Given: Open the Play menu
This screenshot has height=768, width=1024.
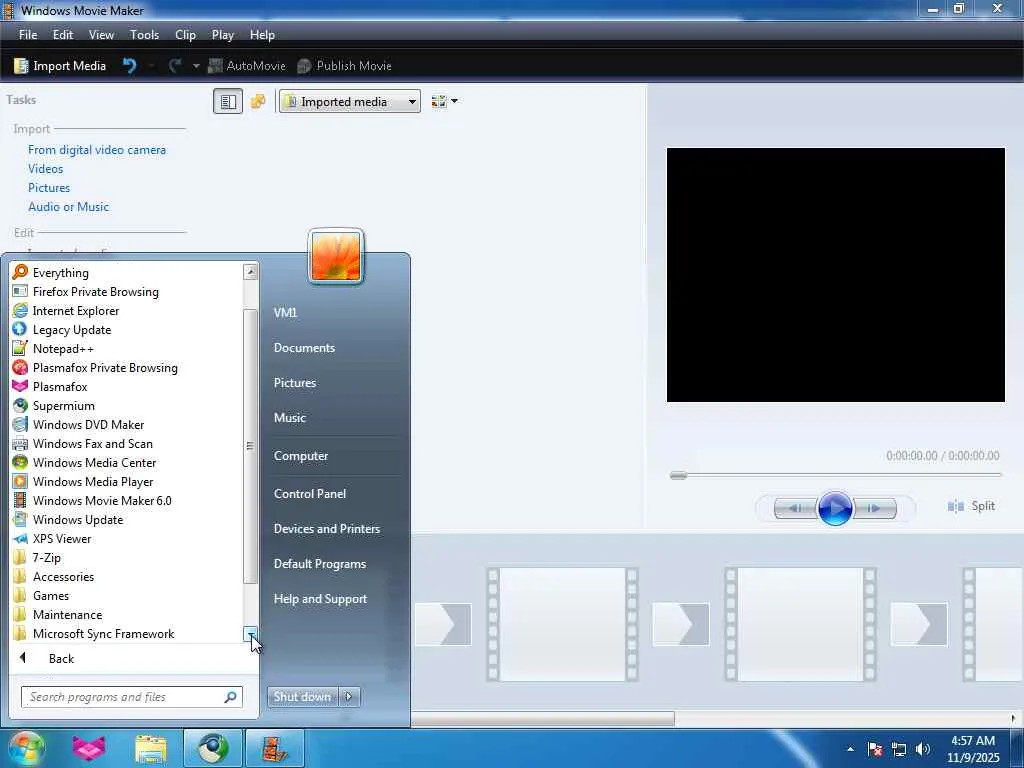Looking at the screenshot, I should click(223, 35).
